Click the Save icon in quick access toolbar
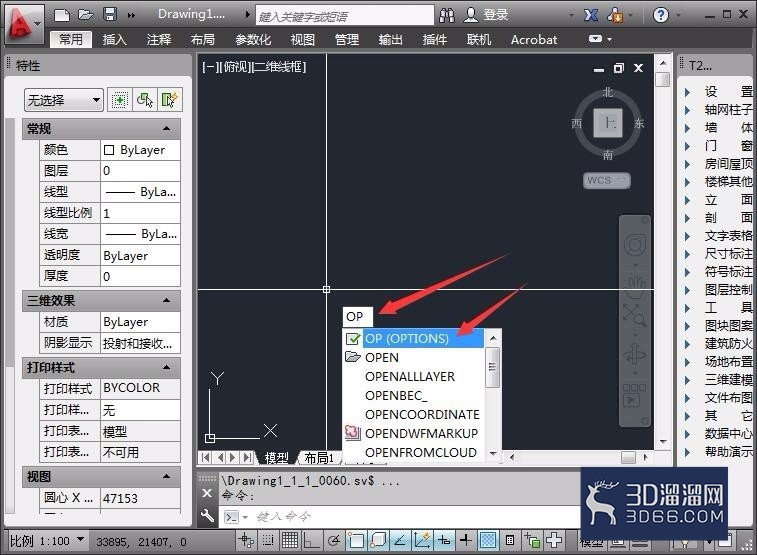 (110, 14)
